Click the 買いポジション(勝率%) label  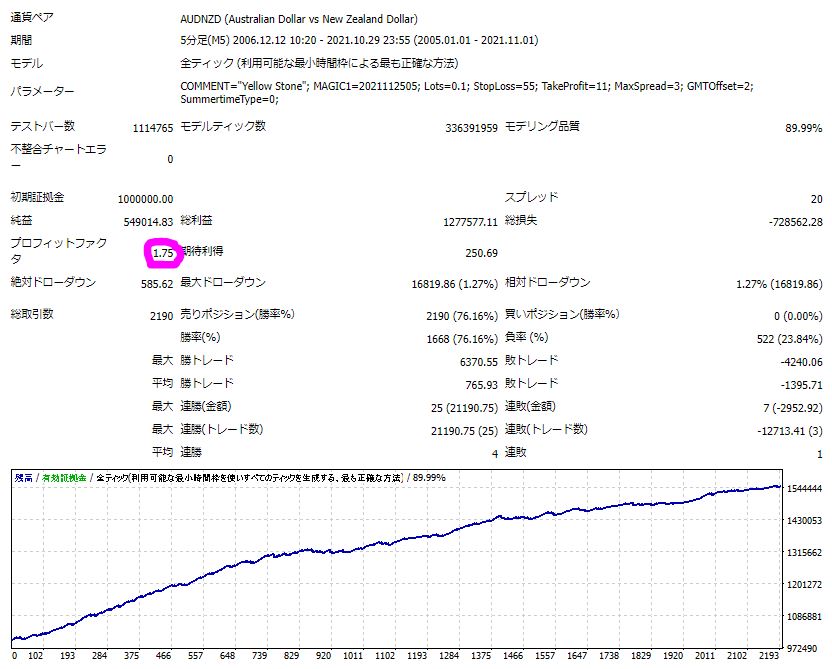(562, 314)
